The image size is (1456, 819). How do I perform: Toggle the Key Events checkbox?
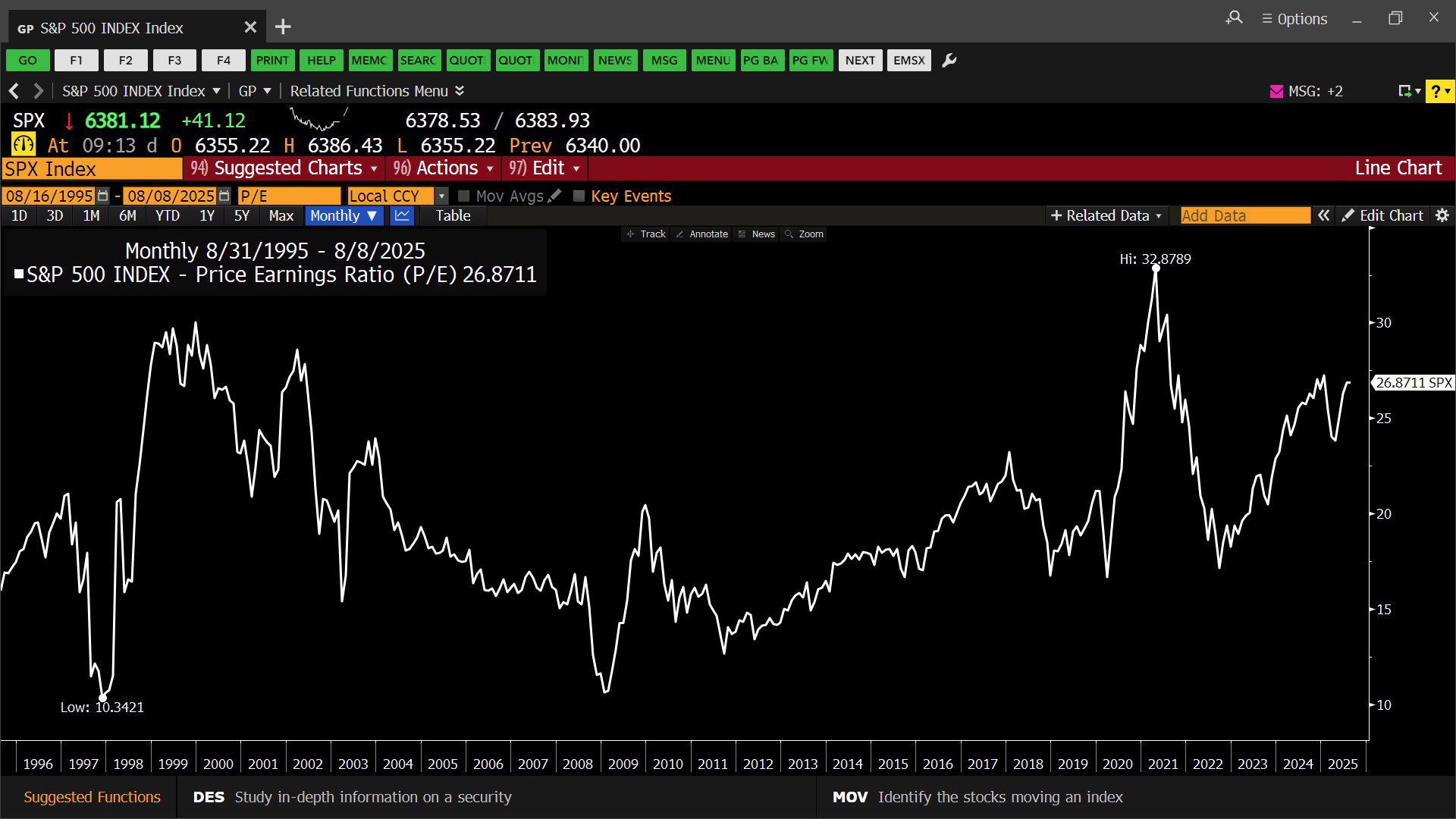[x=579, y=196]
